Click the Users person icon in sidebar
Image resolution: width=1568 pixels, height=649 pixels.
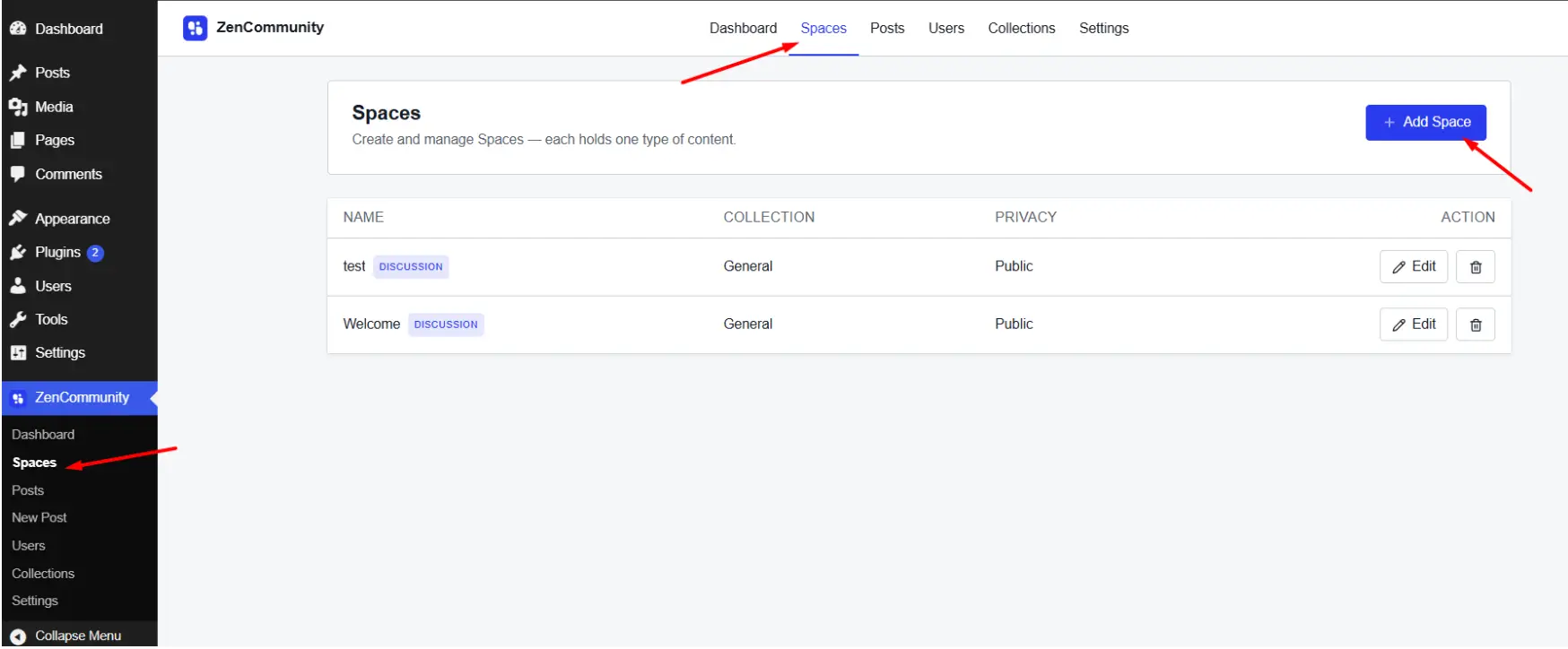coord(18,286)
